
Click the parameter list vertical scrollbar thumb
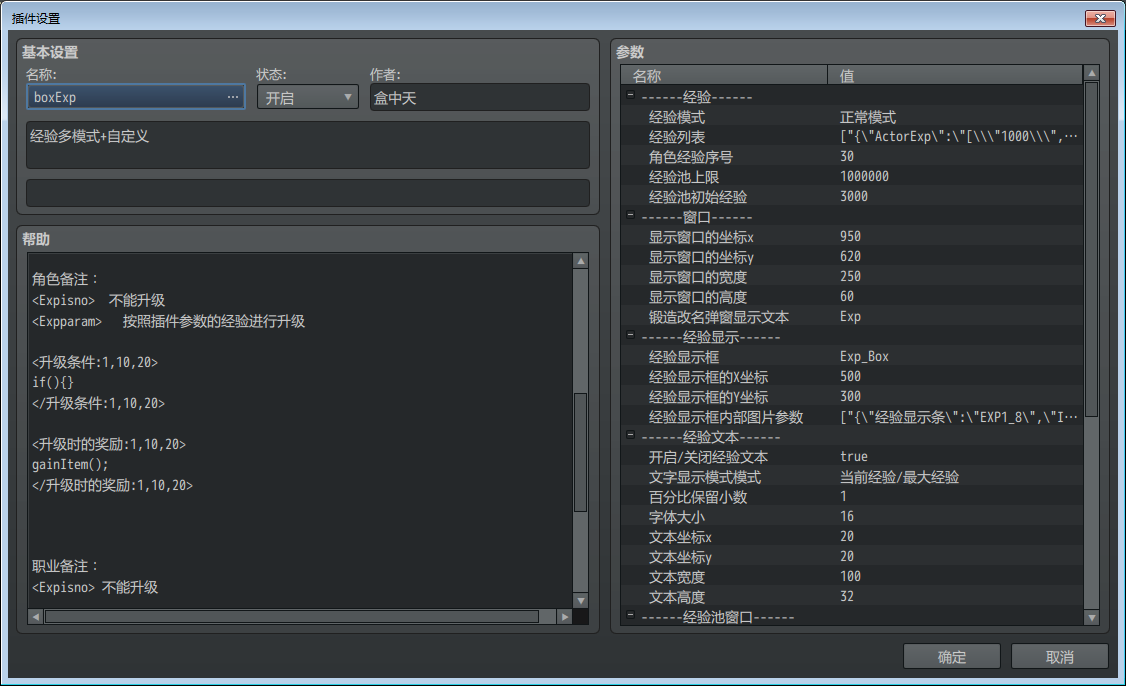click(1092, 249)
